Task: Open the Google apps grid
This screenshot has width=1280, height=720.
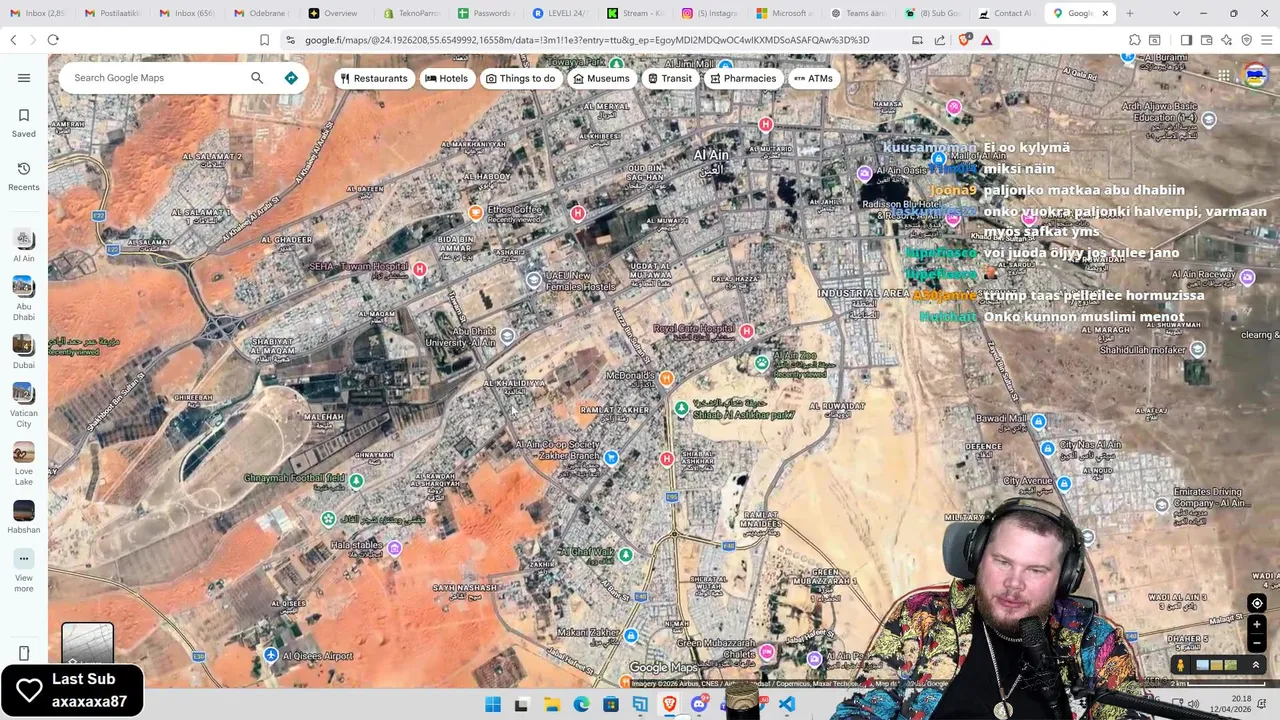Action: tap(1224, 76)
